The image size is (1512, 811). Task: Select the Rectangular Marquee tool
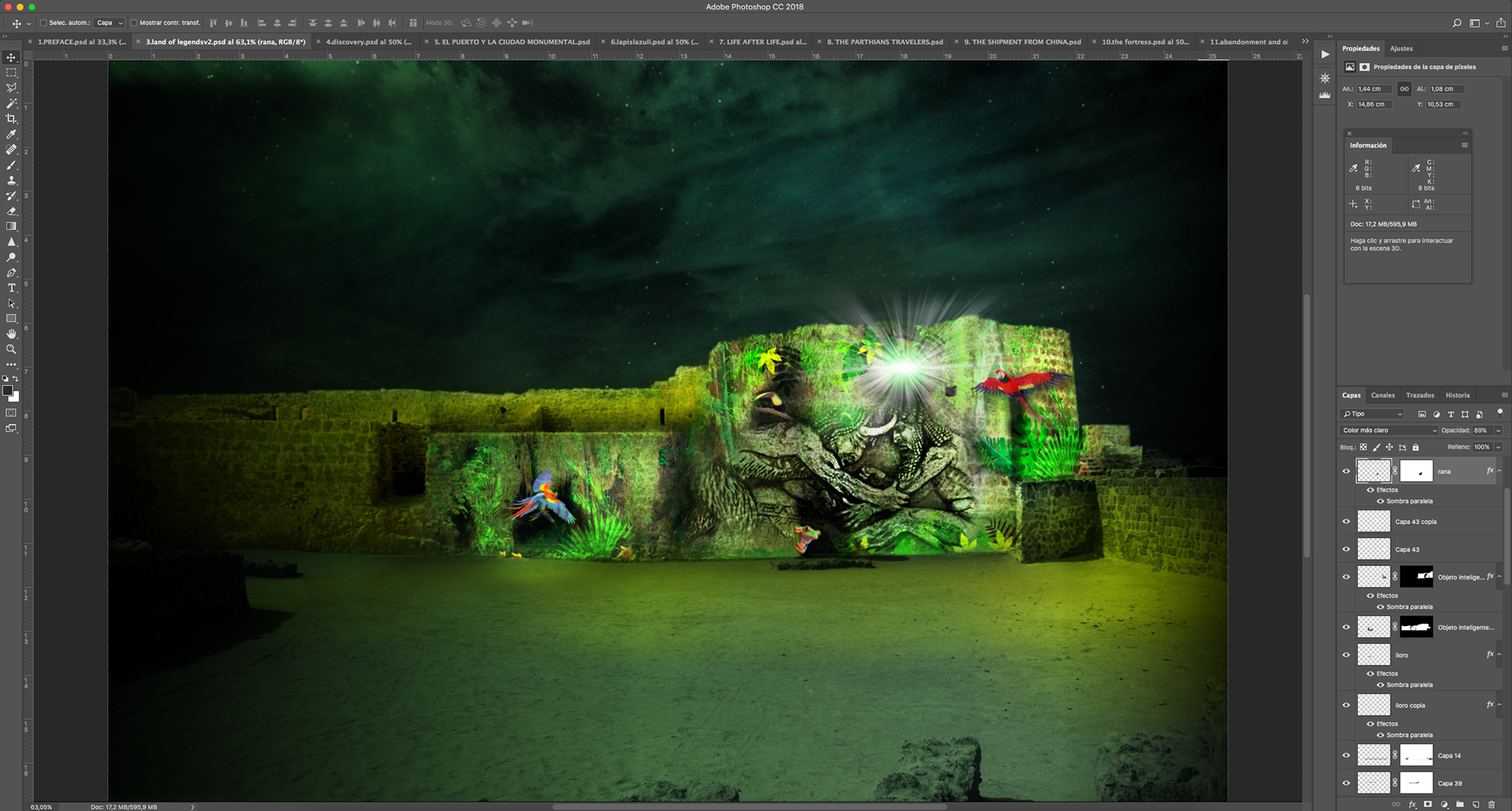(11, 72)
